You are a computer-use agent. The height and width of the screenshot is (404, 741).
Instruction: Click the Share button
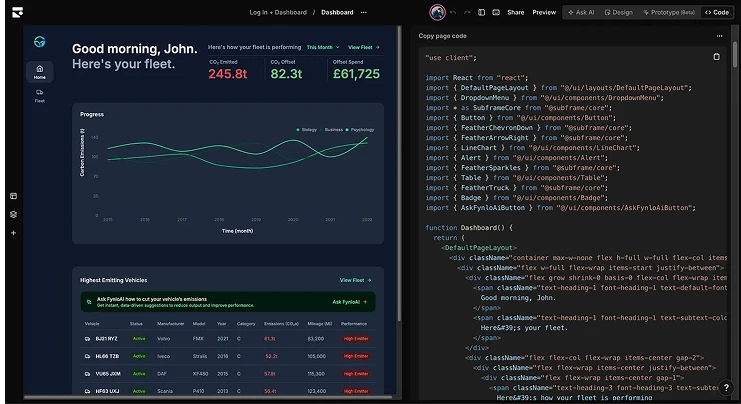pos(516,12)
